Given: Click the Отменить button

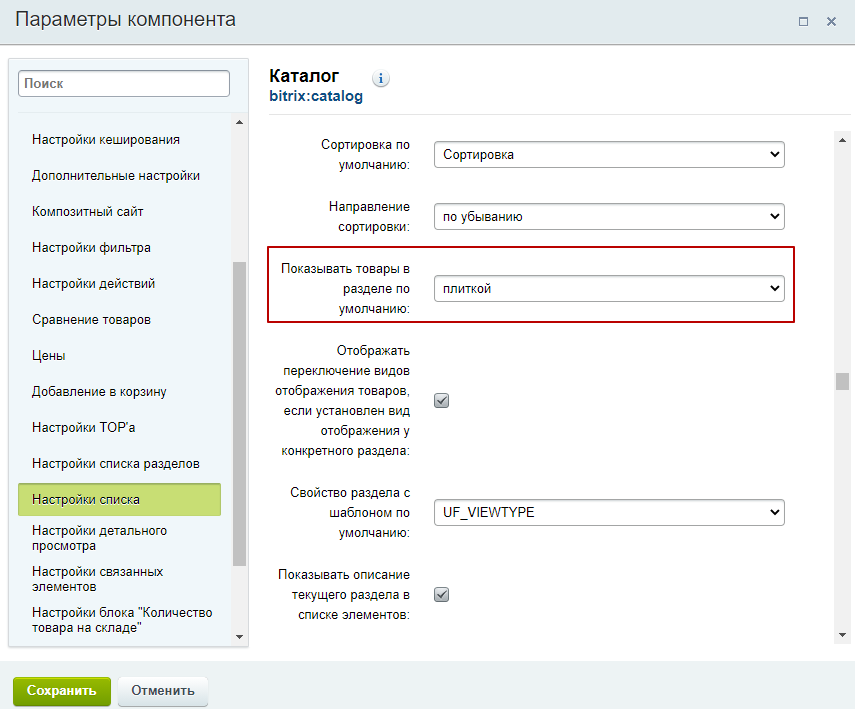Looking at the screenshot, I should tap(162, 690).
